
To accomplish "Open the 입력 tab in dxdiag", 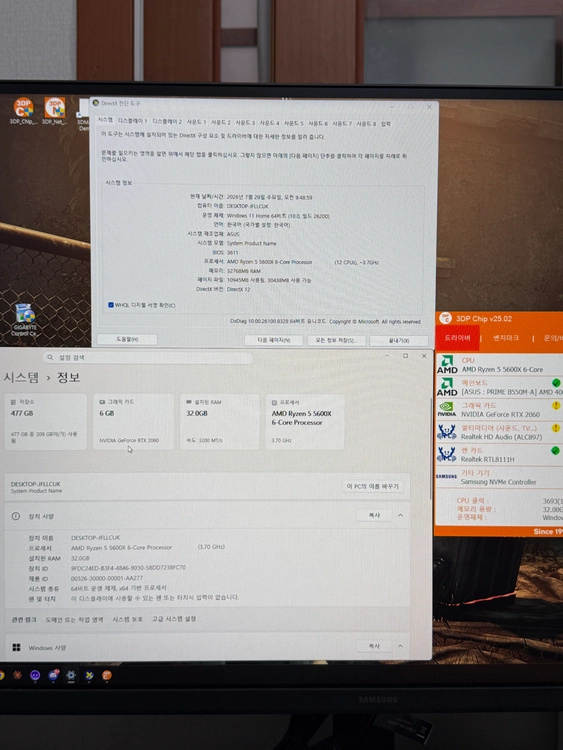I will click(386, 124).
